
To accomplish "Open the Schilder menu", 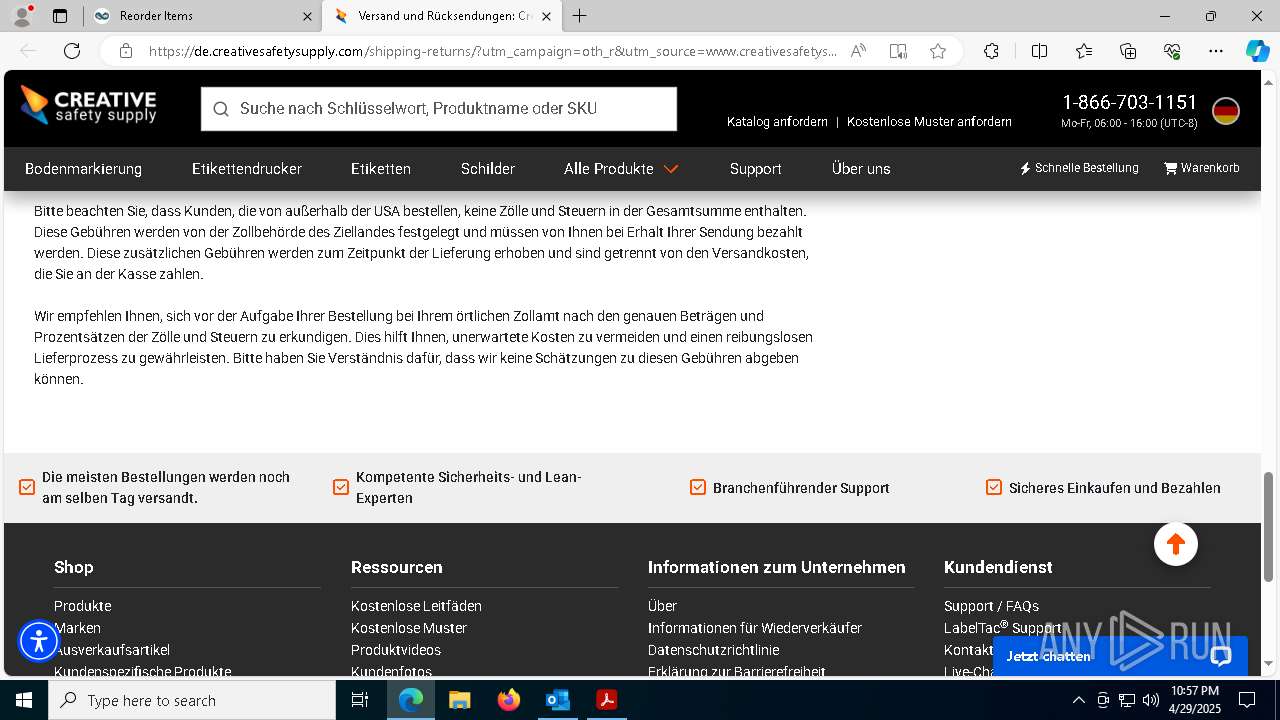I will pyautogui.click(x=488, y=169).
